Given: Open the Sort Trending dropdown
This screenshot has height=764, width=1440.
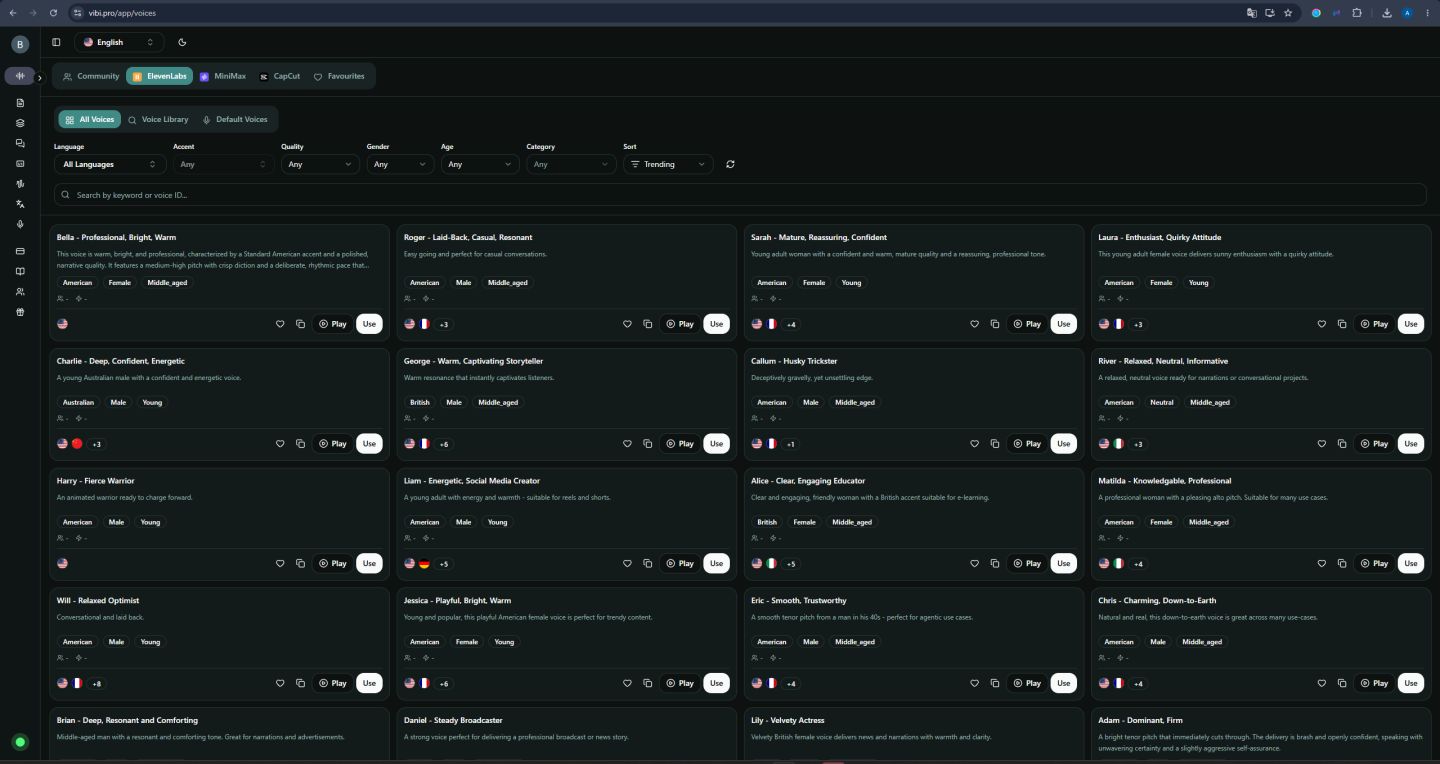Looking at the screenshot, I should coord(668,164).
